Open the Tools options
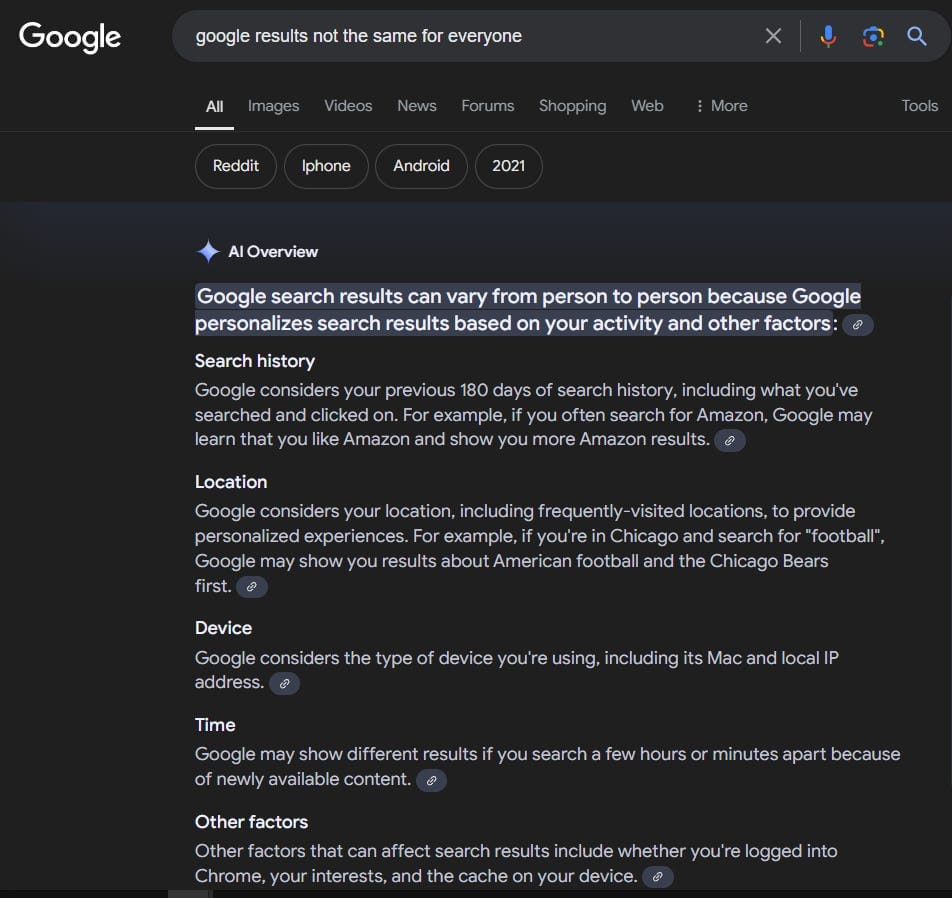This screenshot has width=952, height=898. [919, 106]
